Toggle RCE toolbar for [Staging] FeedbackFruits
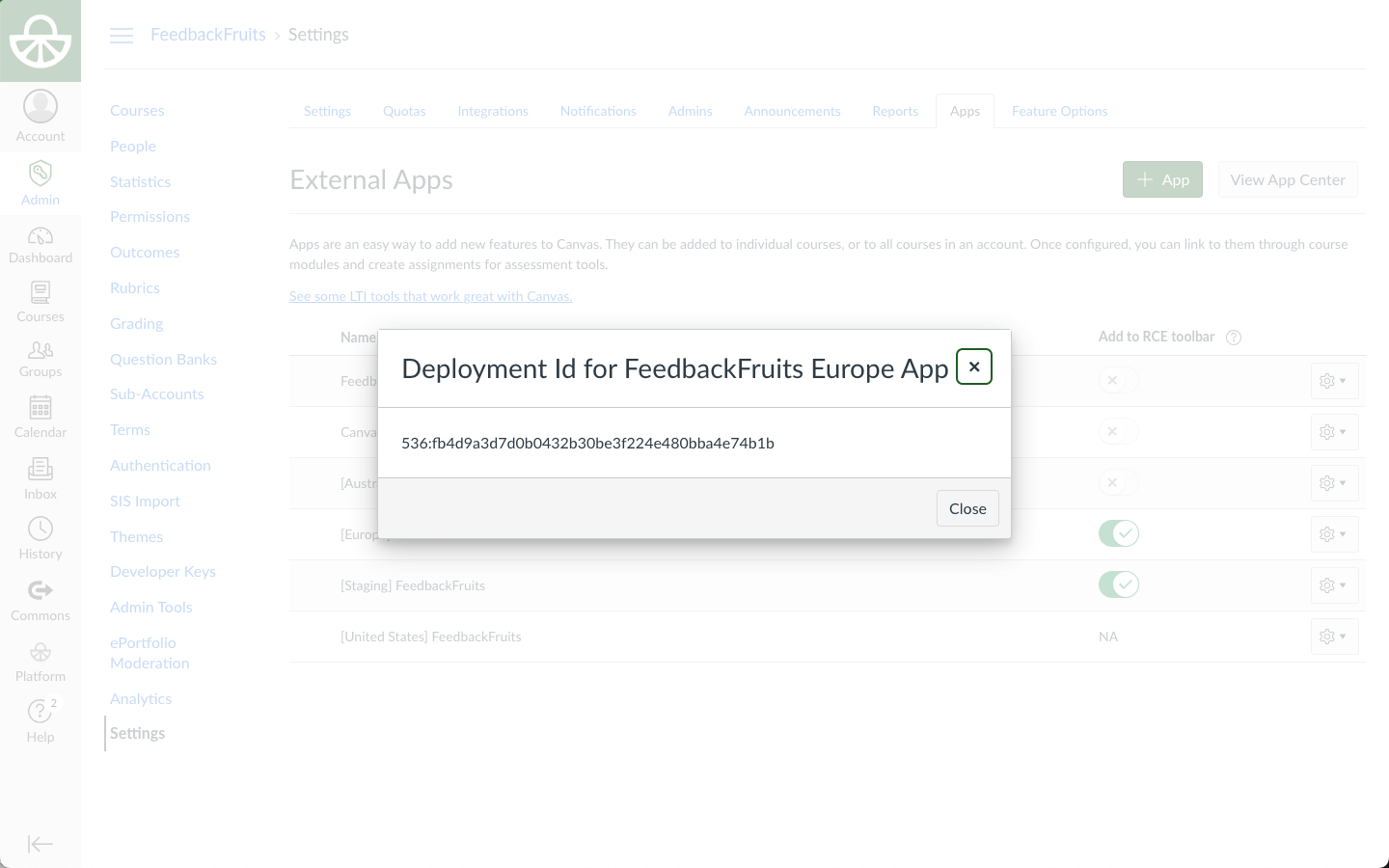This screenshot has width=1389, height=868. click(1119, 584)
